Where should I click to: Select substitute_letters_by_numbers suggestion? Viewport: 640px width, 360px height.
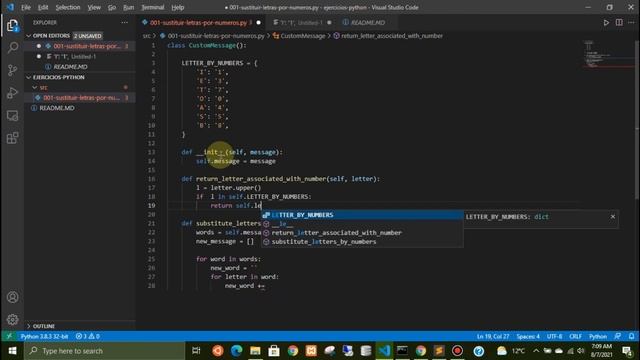[362, 242]
